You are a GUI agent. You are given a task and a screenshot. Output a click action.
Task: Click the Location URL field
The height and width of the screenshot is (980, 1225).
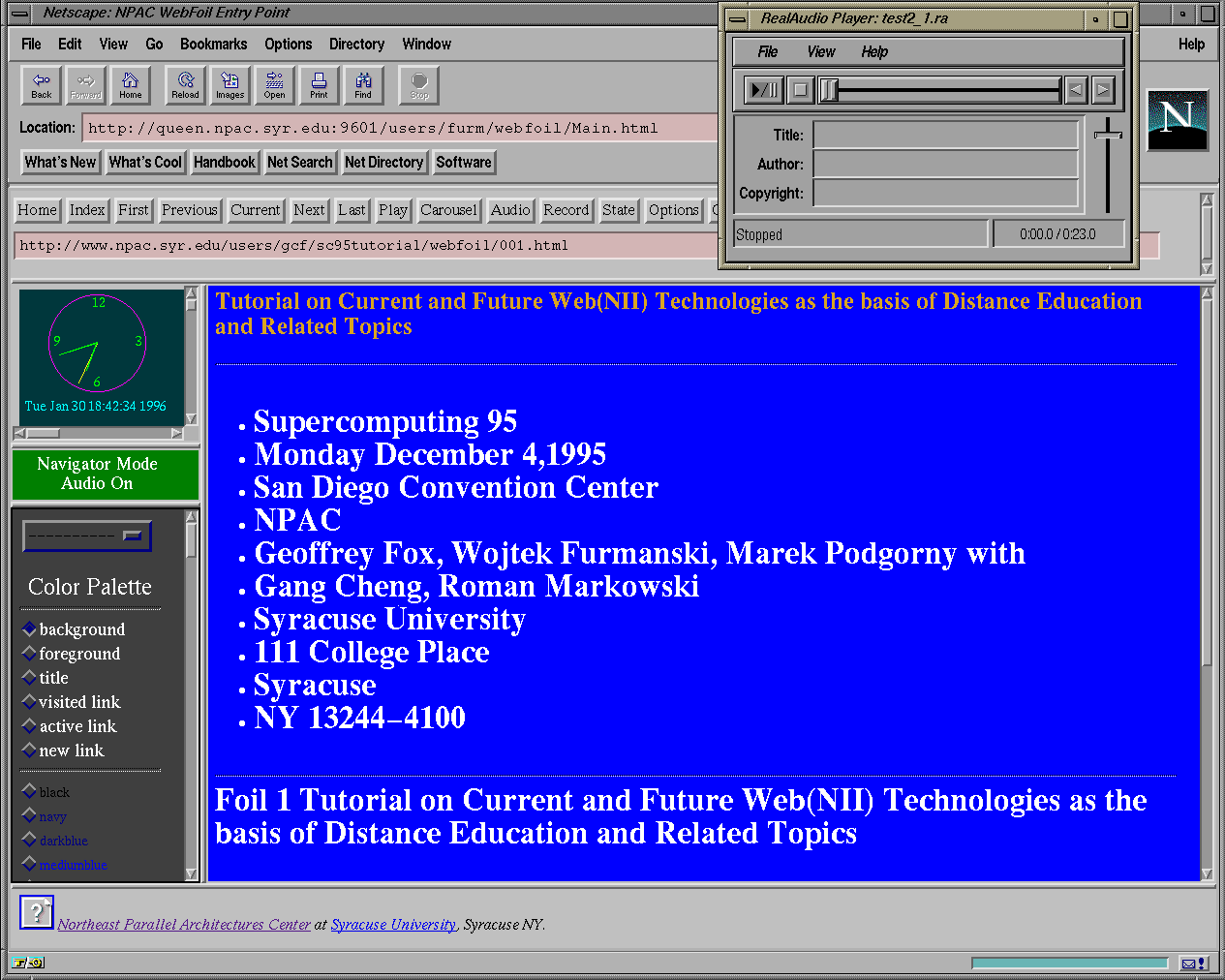[401, 128]
